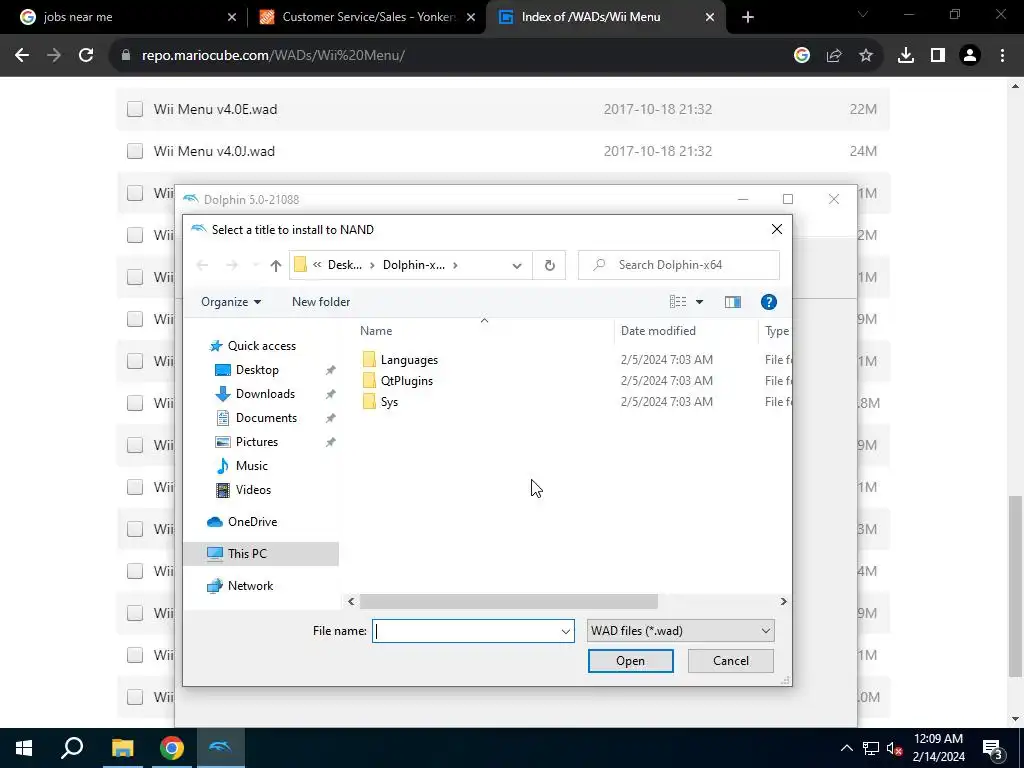This screenshot has height=768, width=1024.
Task: Switch to the Customer Service/Sales tab
Action: point(366,17)
